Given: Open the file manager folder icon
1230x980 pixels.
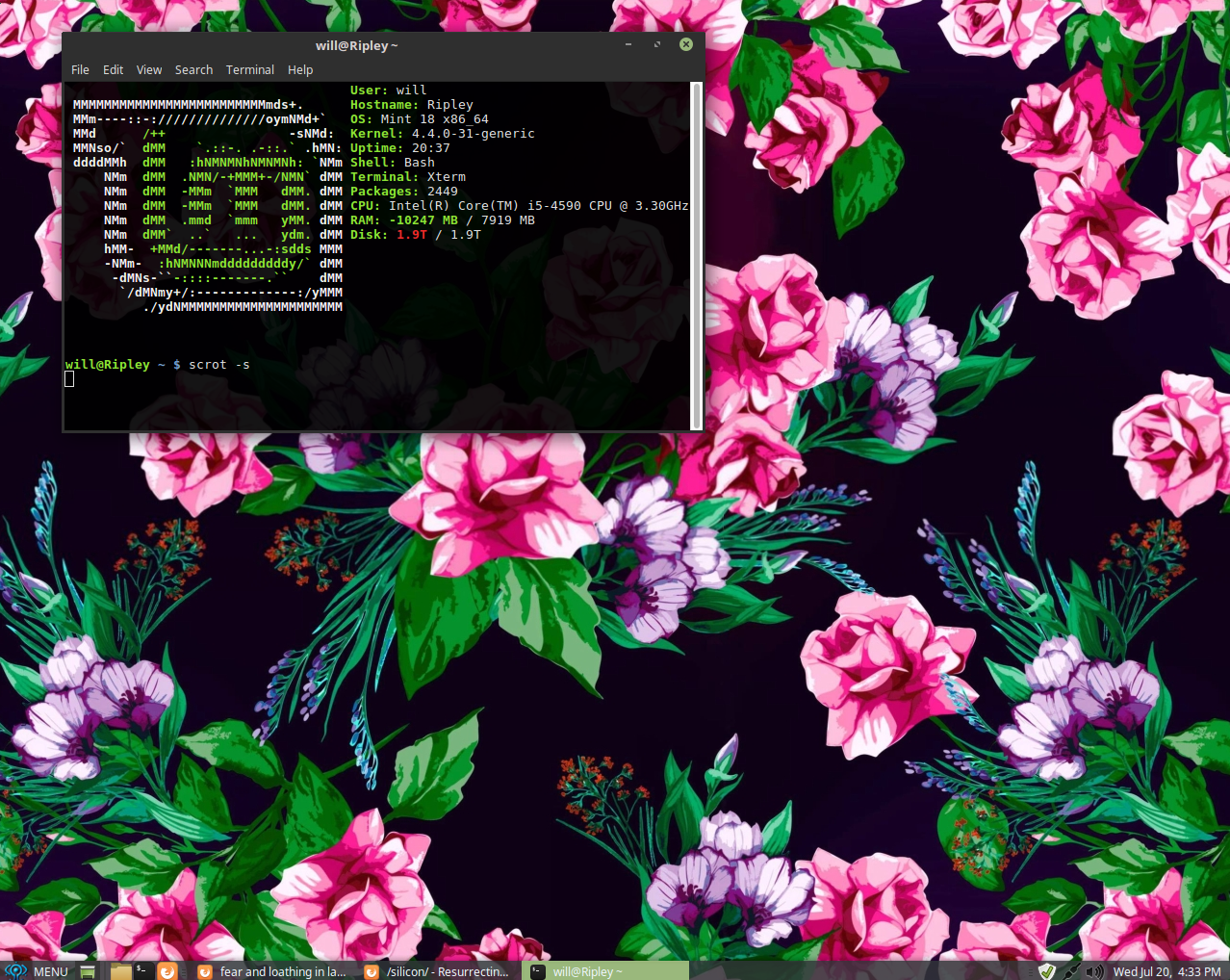Looking at the screenshot, I should click(120, 971).
